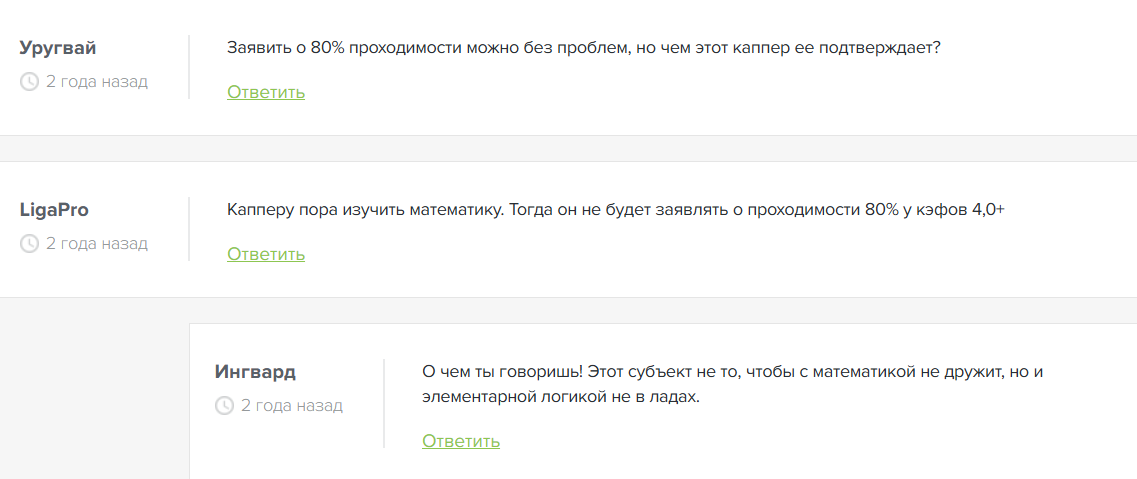Click the clock icon under Уругвай
Screen dimensions: 1137x479
pyautogui.click(x=29, y=81)
